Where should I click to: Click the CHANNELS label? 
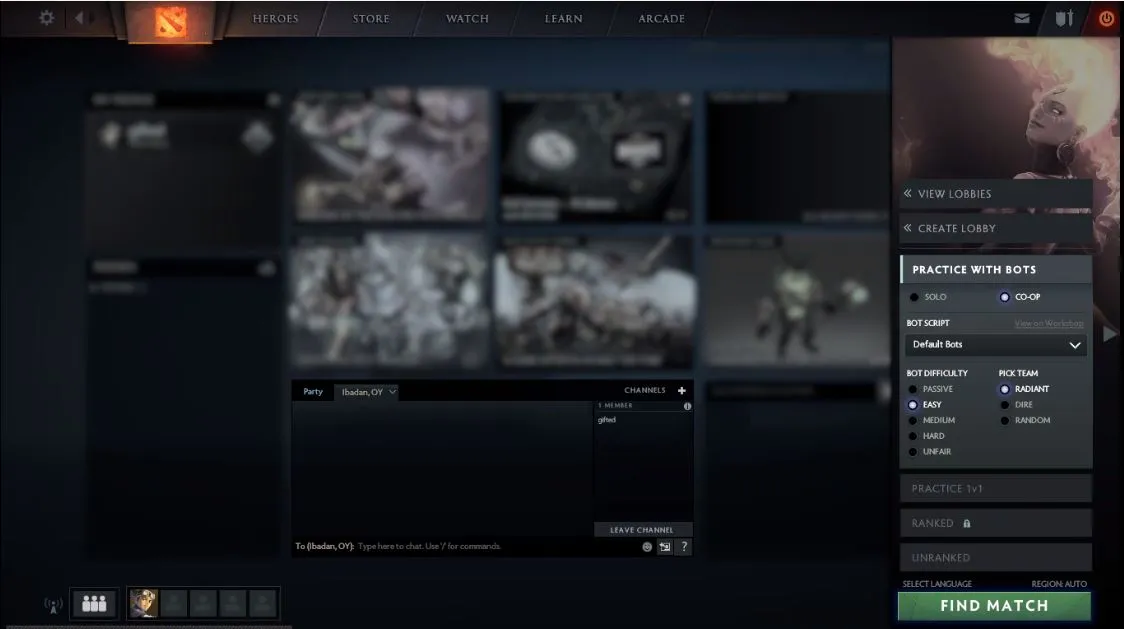[x=644, y=391]
